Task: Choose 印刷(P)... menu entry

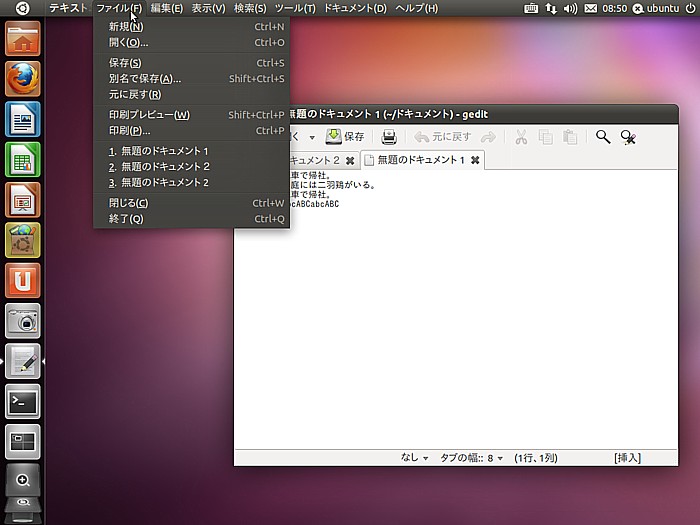Action: 192,130
